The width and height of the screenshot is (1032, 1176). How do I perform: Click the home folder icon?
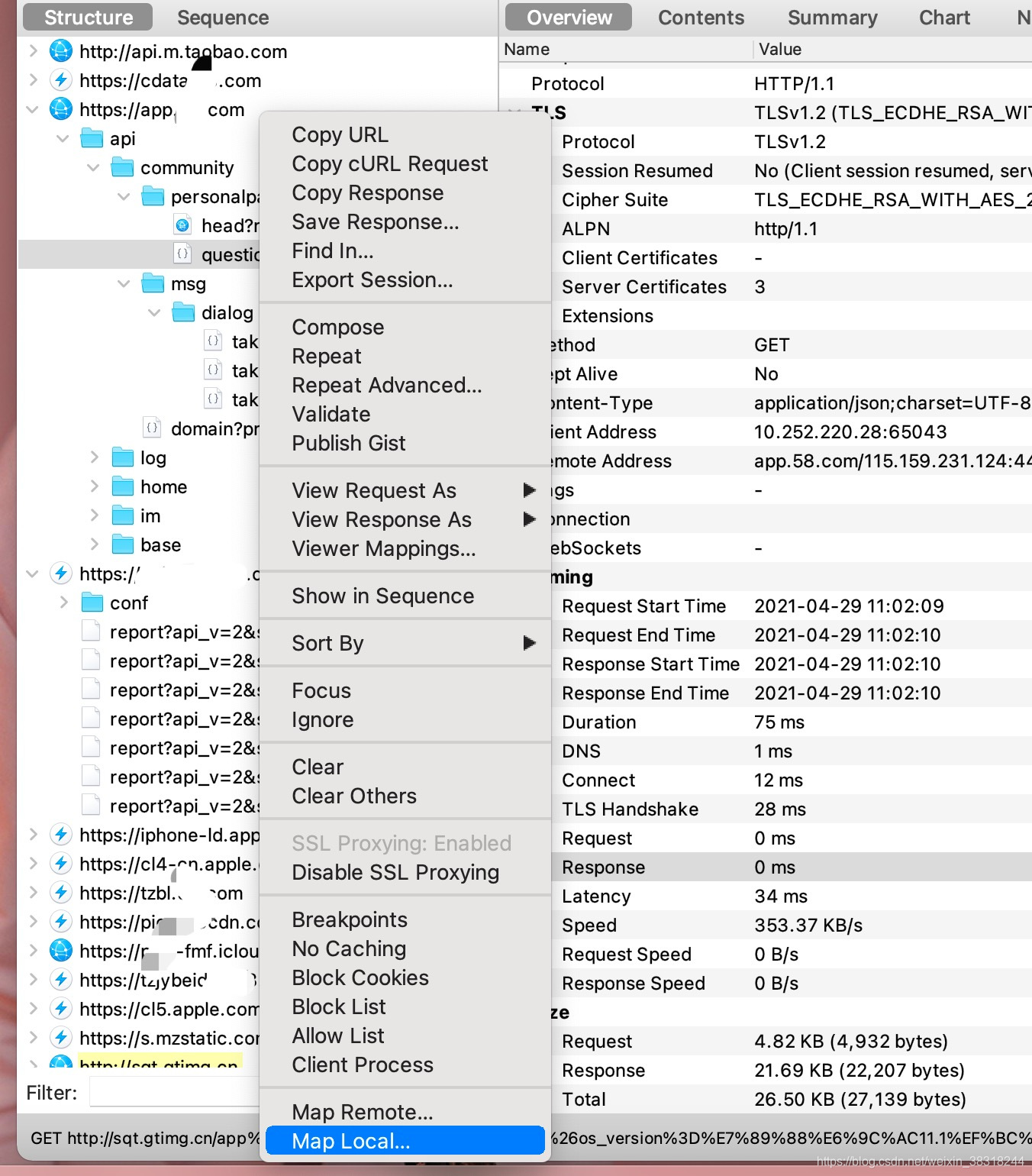122,486
